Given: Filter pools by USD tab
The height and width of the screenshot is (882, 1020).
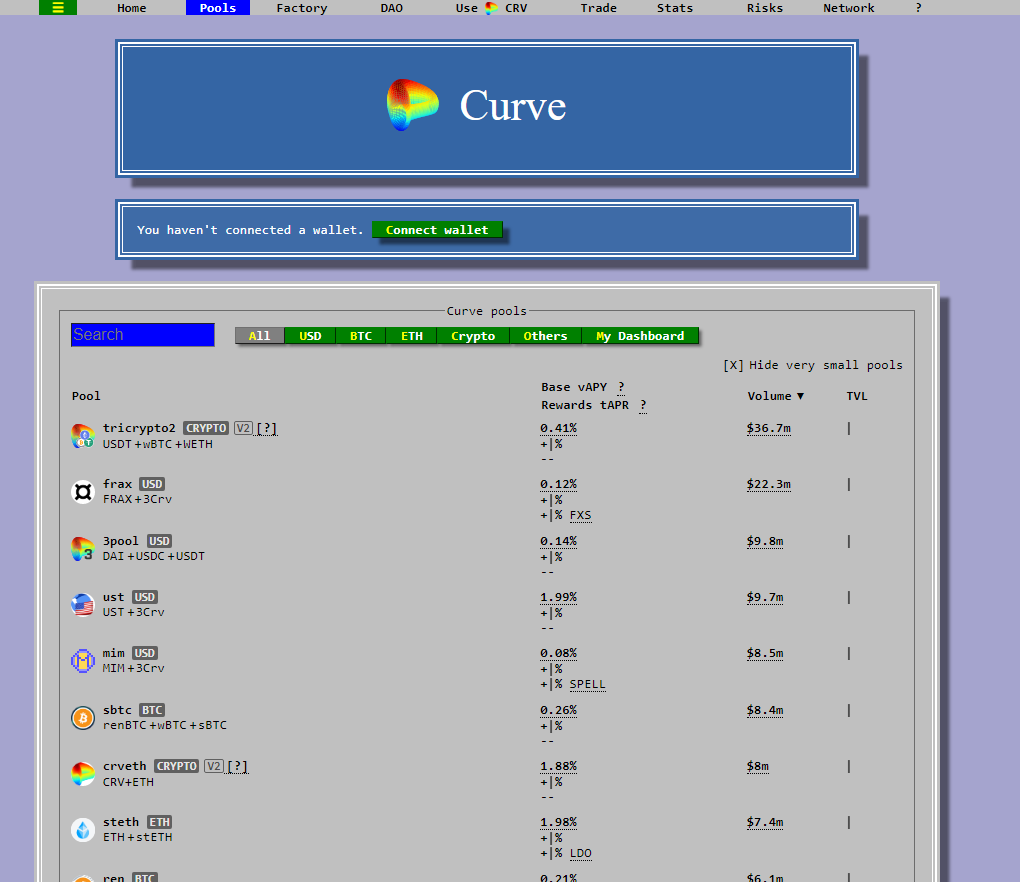Looking at the screenshot, I should pos(310,336).
